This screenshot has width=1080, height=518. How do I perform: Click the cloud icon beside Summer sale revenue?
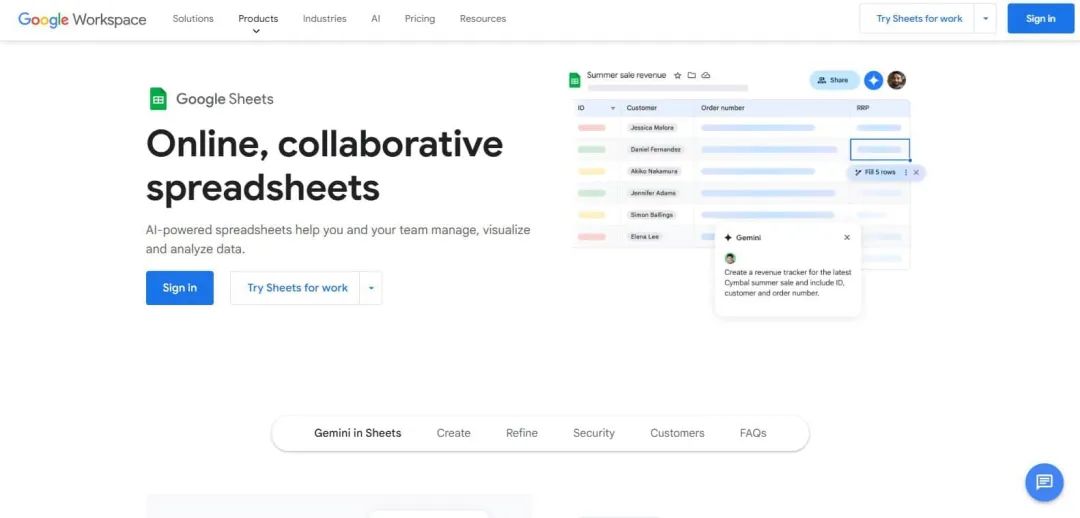click(706, 75)
